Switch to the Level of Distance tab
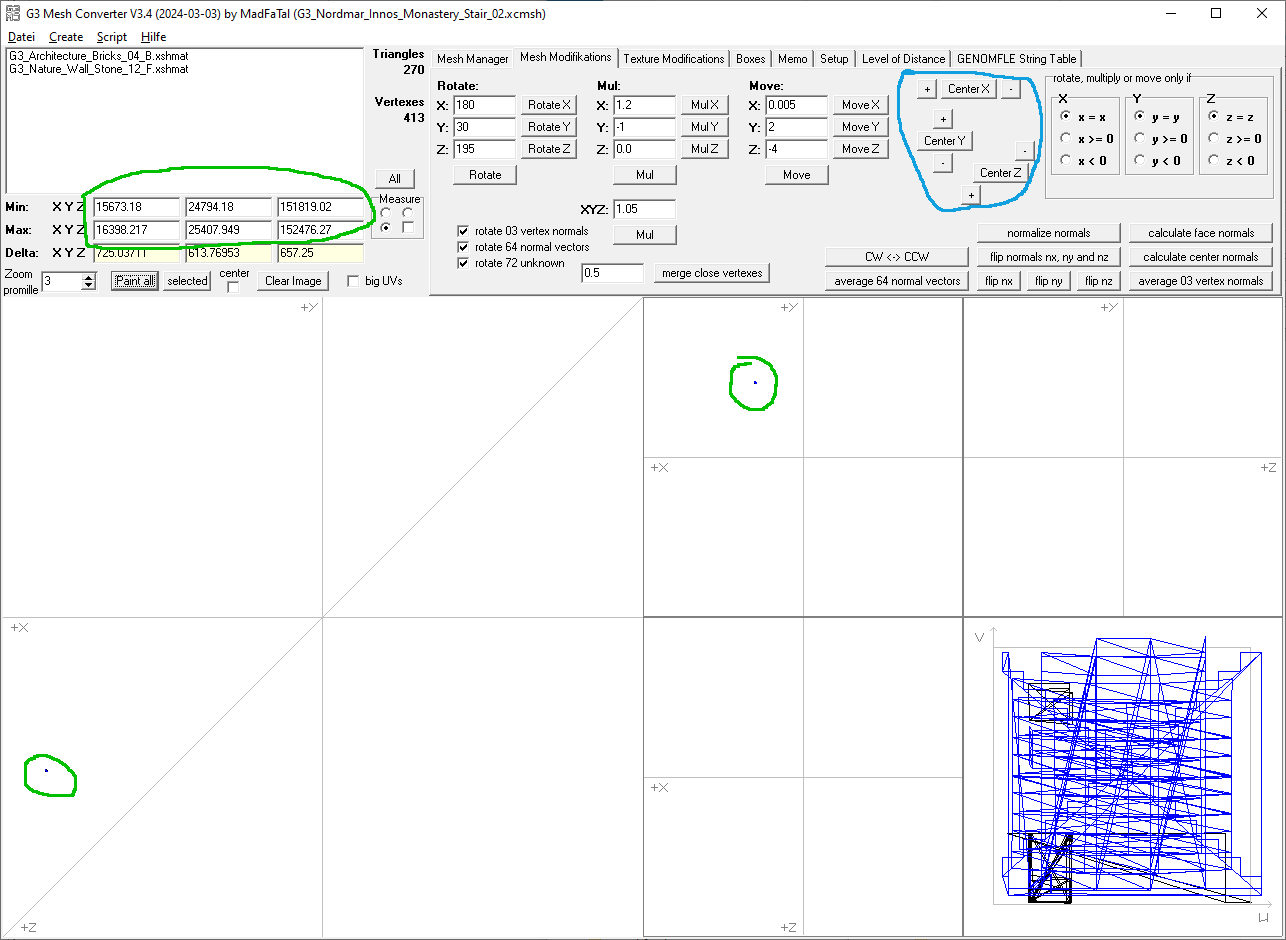1286x940 pixels. (x=902, y=59)
